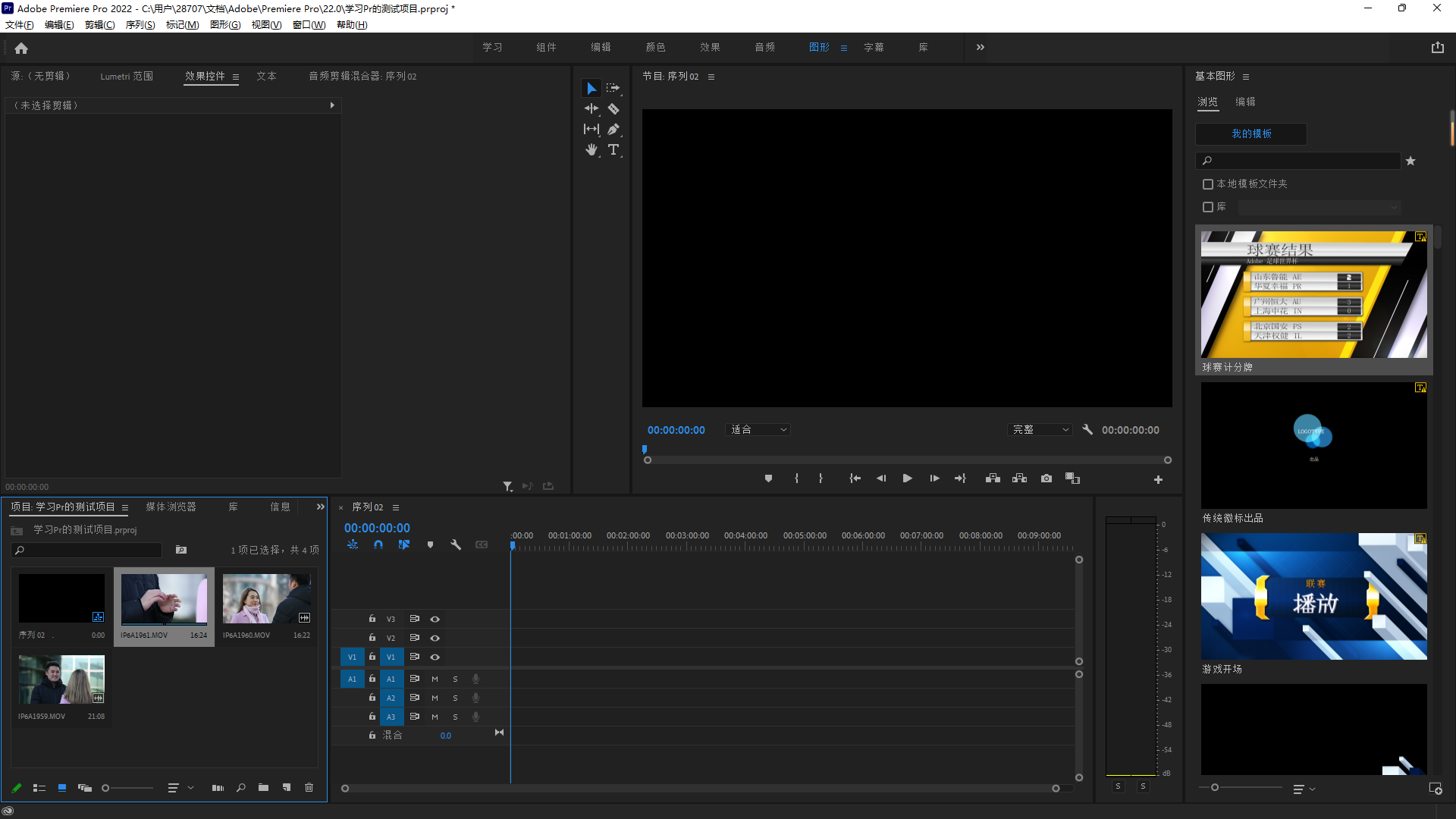This screenshot has width=1456, height=819.
Task: Toggle timeline snap magnet
Action: (378, 544)
